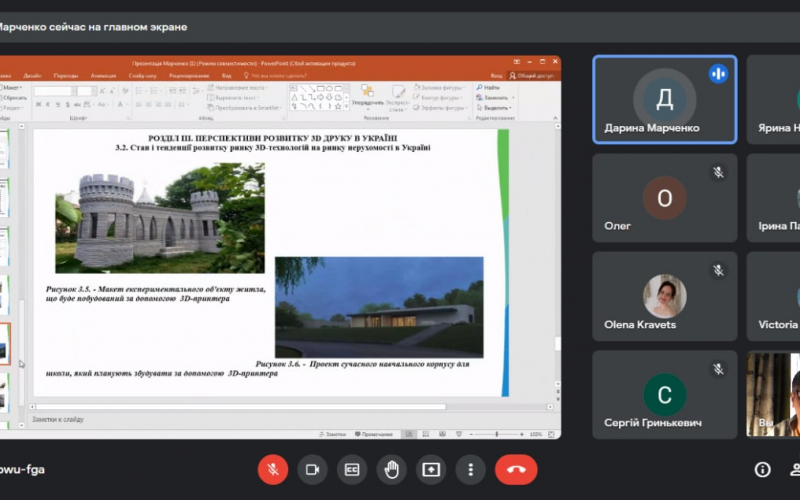The height and width of the screenshot is (500, 800).
Task: Click muted mic icon on Olena Kravets tile
Action: point(718,270)
